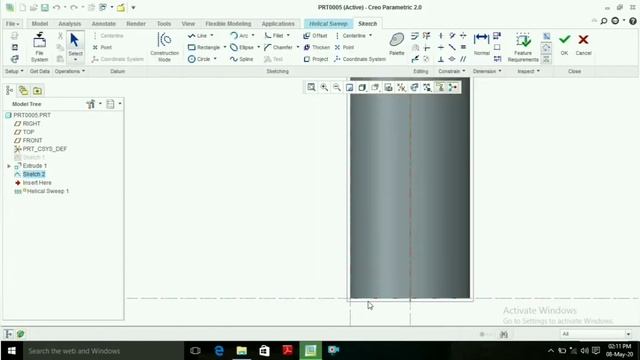Expand the Constrain group dropdown
The width and height of the screenshot is (640, 360).
click(x=451, y=71)
